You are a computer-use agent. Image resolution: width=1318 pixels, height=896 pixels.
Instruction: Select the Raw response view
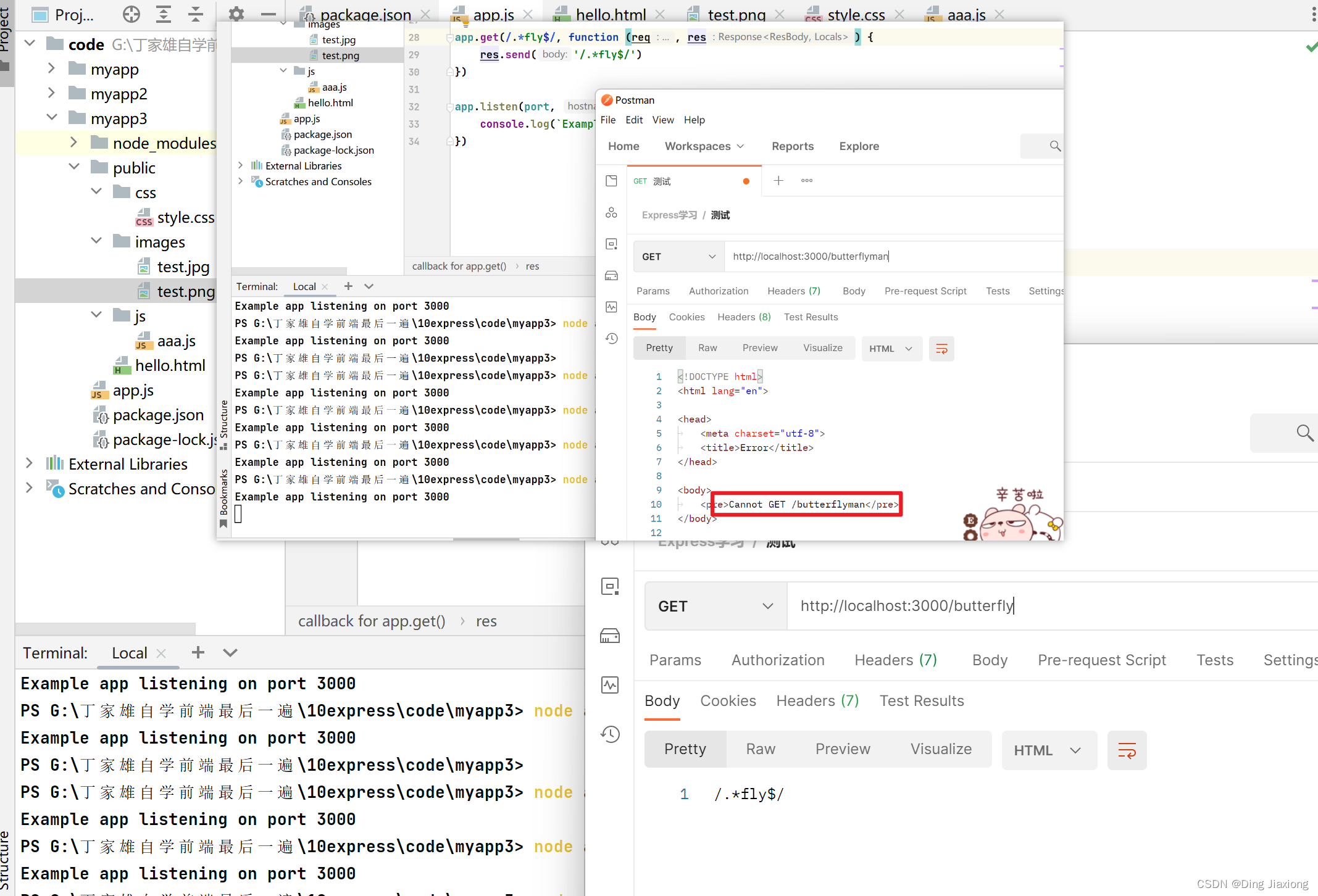[x=761, y=749]
